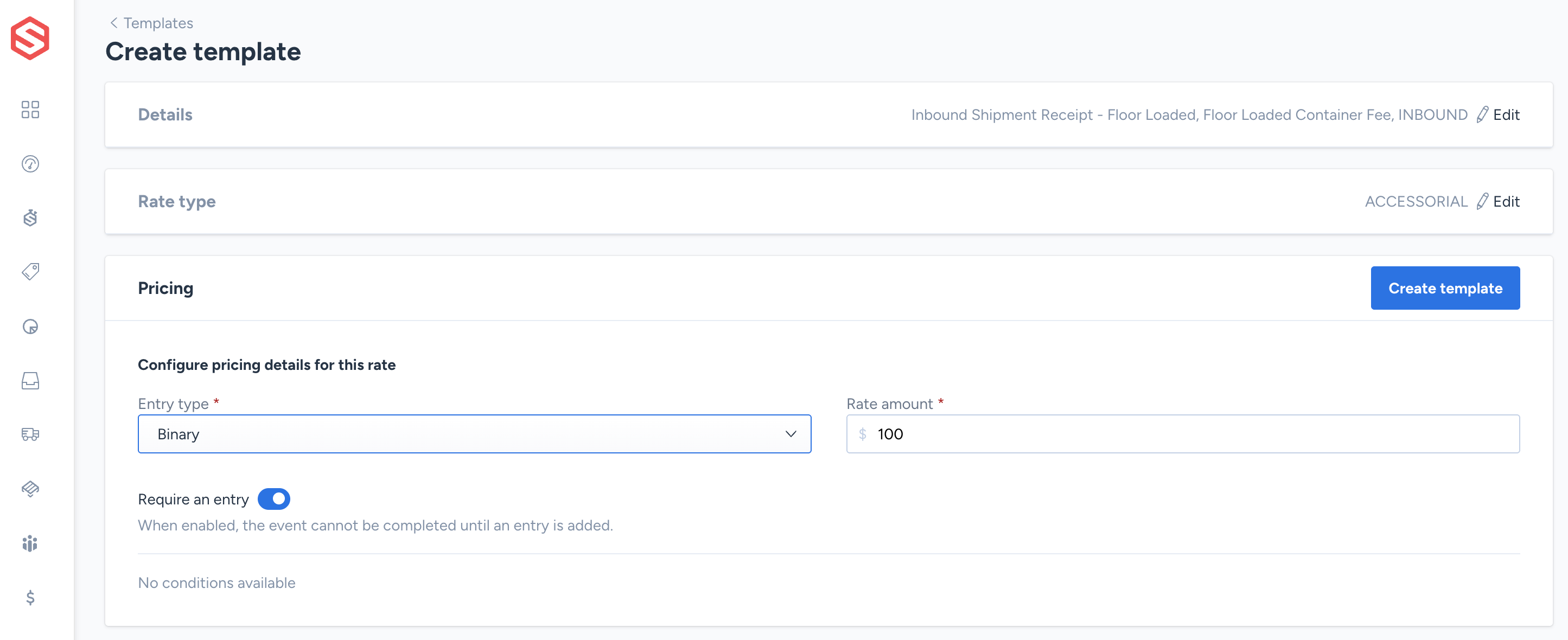The width and height of the screenshot is (1568, 640).
Task: Click the Rate amount field label
Action: pos(889,404)
